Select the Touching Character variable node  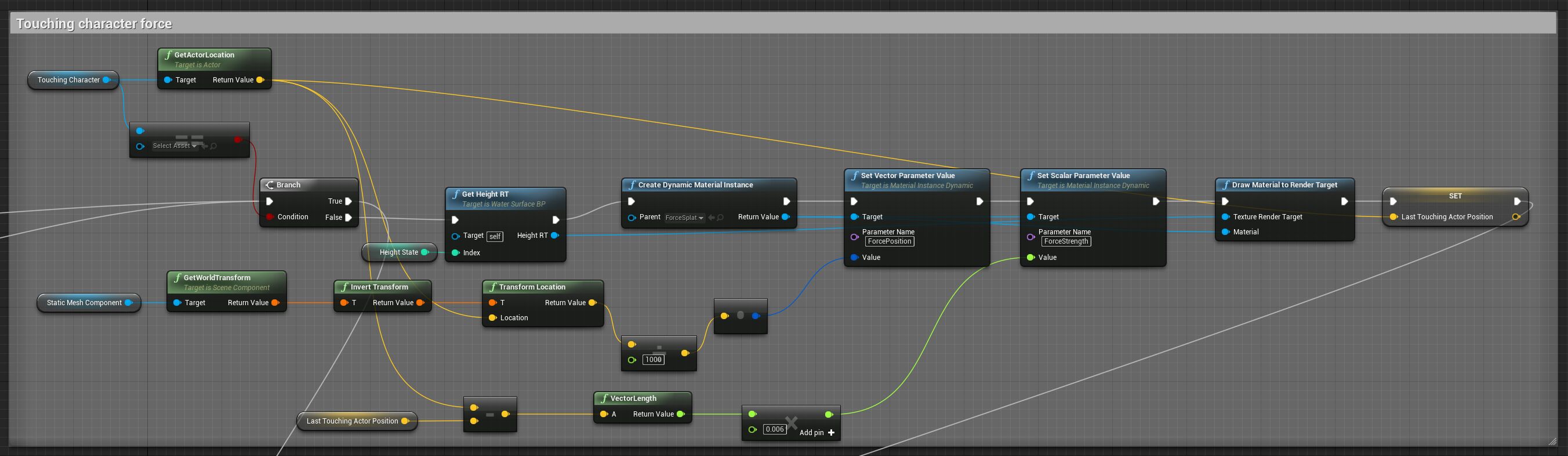point(68,81)
